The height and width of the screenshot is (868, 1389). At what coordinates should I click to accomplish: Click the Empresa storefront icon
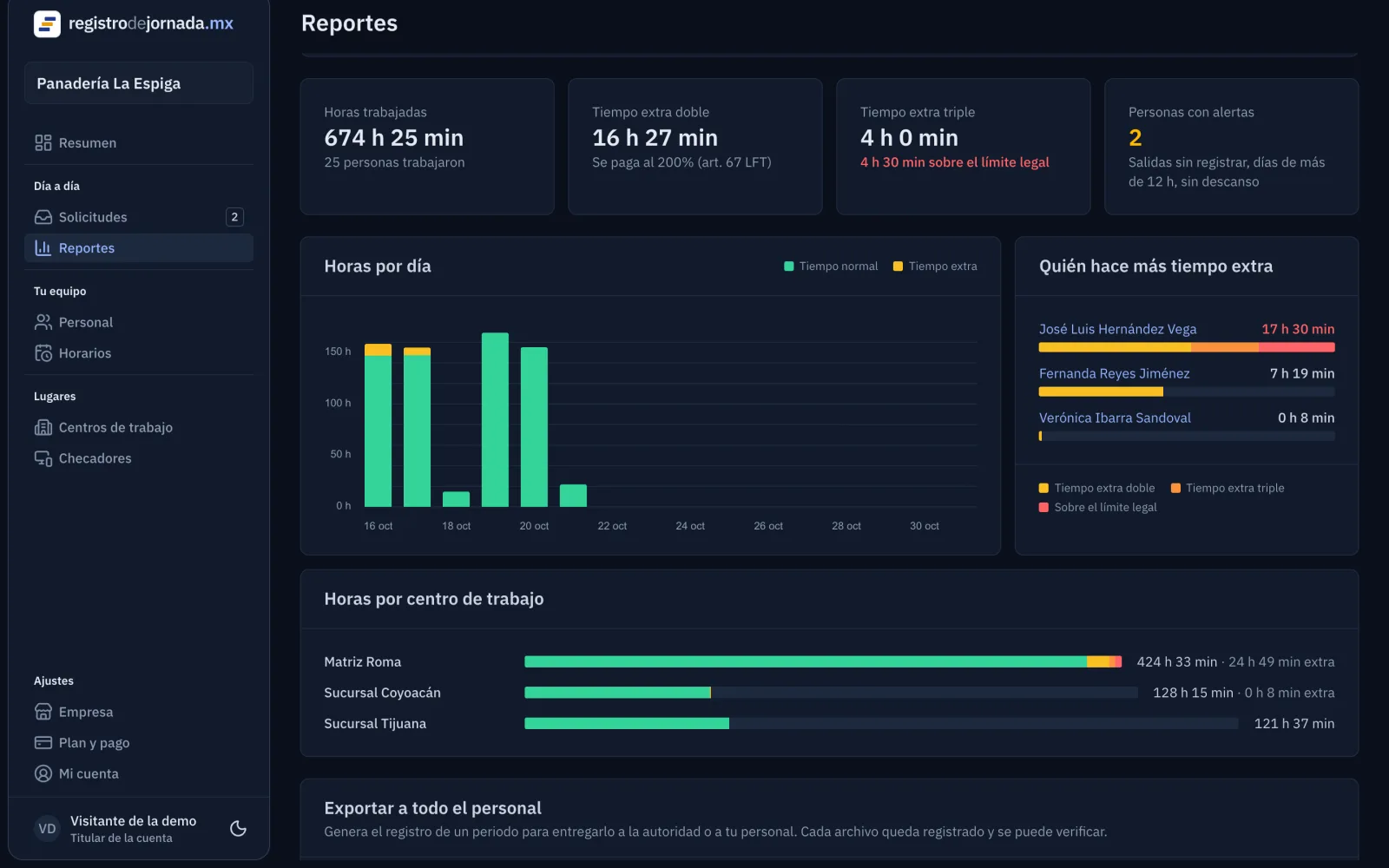[x=43, y=712]
